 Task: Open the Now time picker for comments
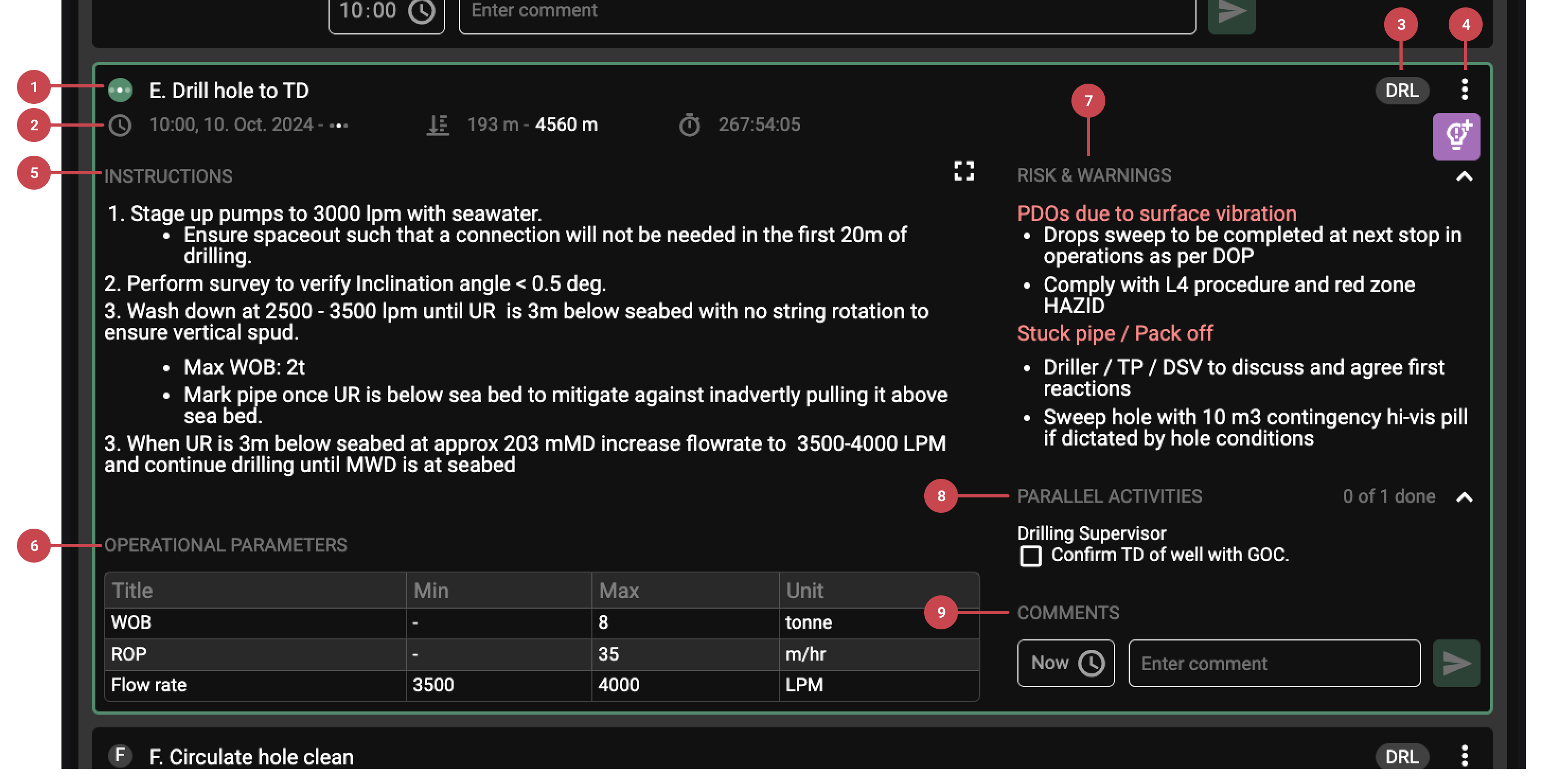[x=1066, y=663]
